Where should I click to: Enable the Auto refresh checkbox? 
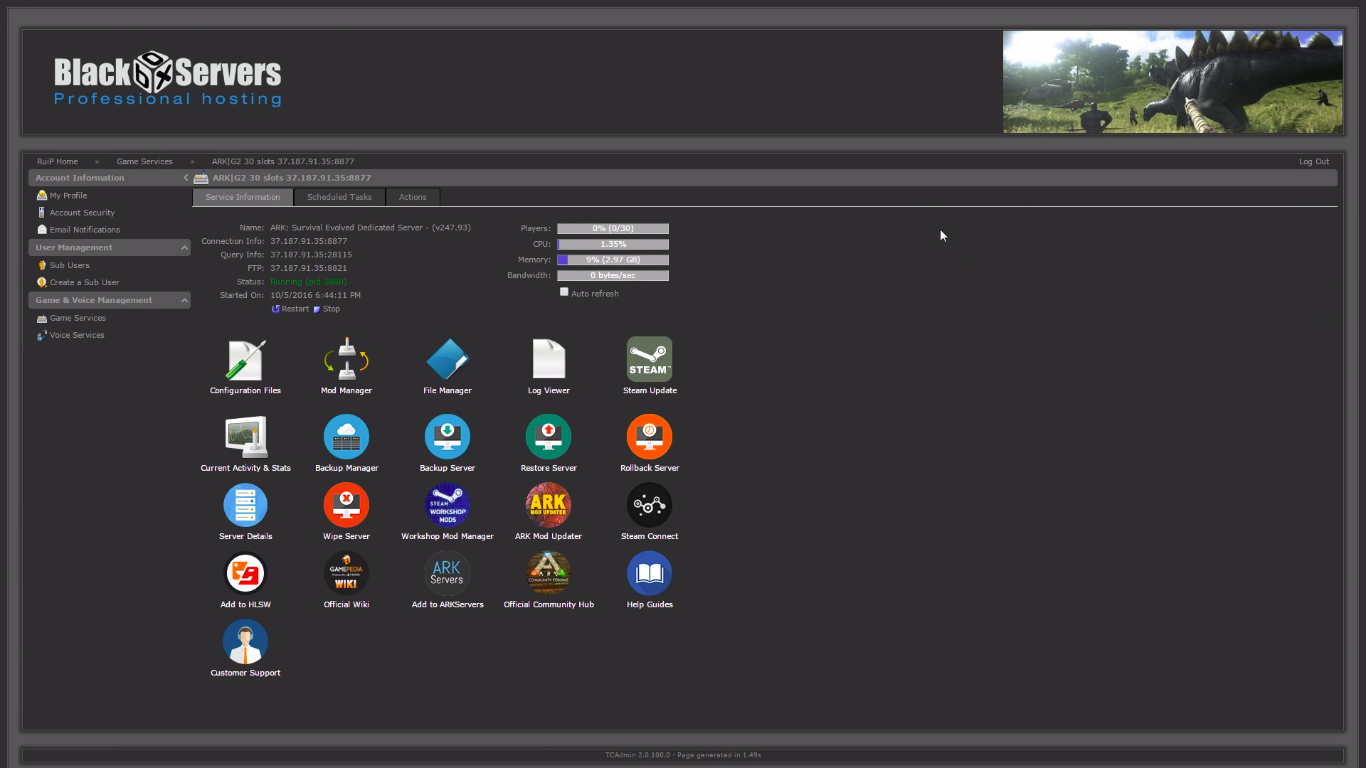click(564, 292)
